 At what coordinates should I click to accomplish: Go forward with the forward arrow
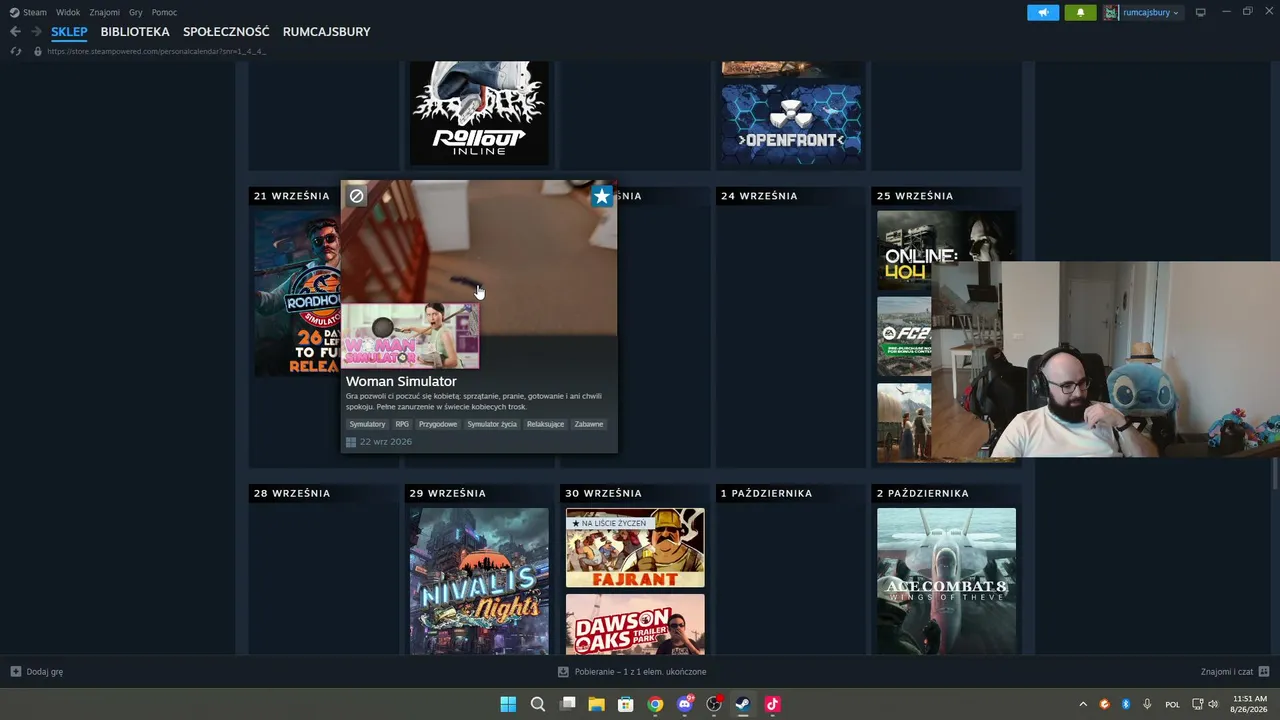36,32
